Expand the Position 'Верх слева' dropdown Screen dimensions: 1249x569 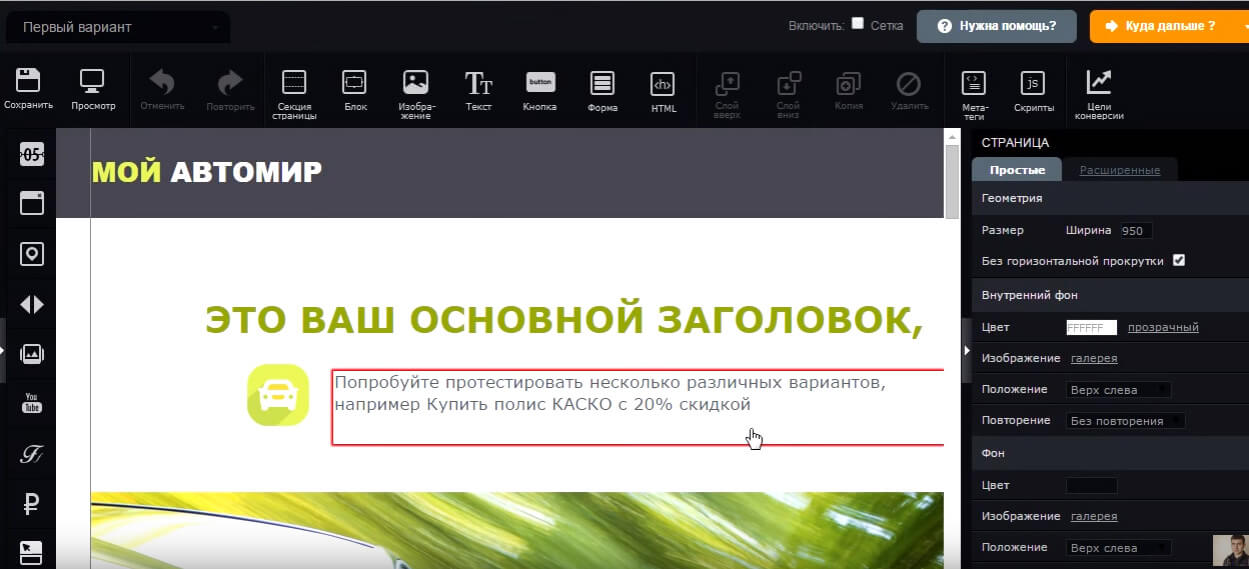1118,390
